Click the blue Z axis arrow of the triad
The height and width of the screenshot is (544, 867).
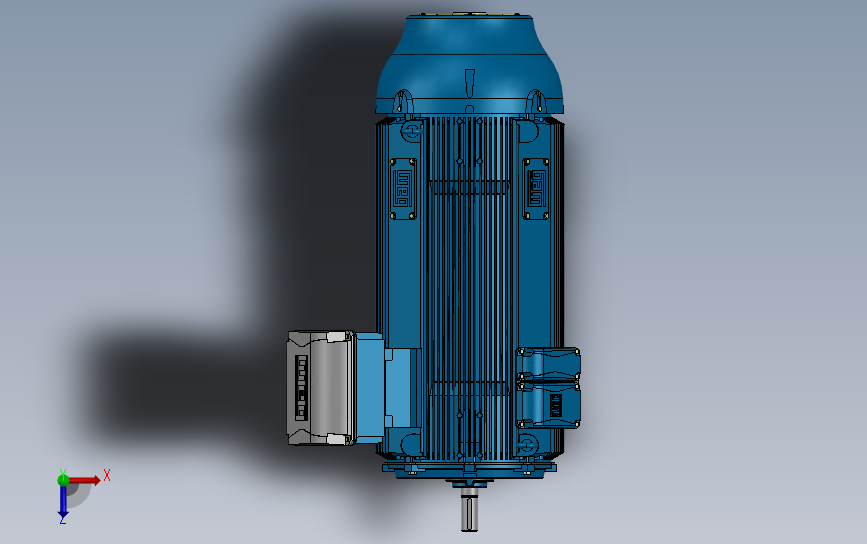[x=63, y=501]
